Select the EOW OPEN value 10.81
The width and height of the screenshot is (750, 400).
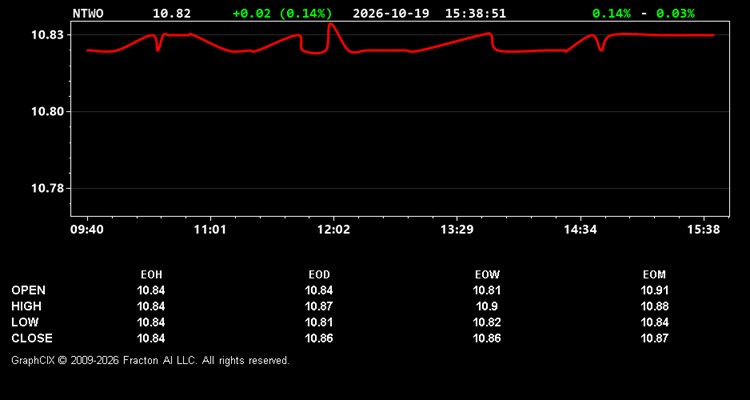pyautogui.click(x=487, y=290)
